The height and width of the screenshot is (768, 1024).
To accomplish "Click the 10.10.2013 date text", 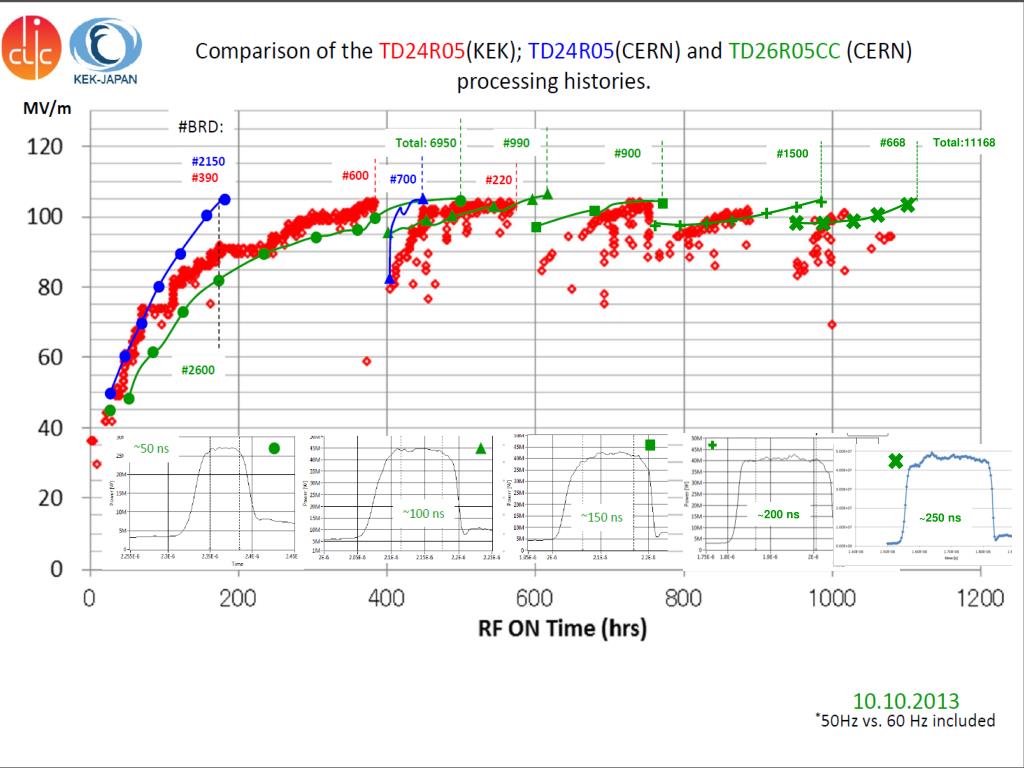I will pyautogui.click(x=906, y=701).
